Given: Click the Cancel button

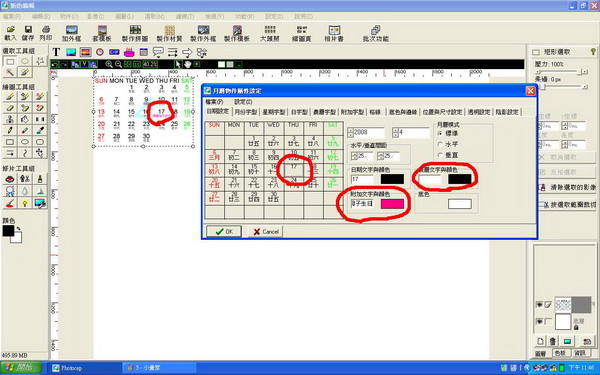Looking at the screenshot, I should pyautogui.click(x=266, y=232).
